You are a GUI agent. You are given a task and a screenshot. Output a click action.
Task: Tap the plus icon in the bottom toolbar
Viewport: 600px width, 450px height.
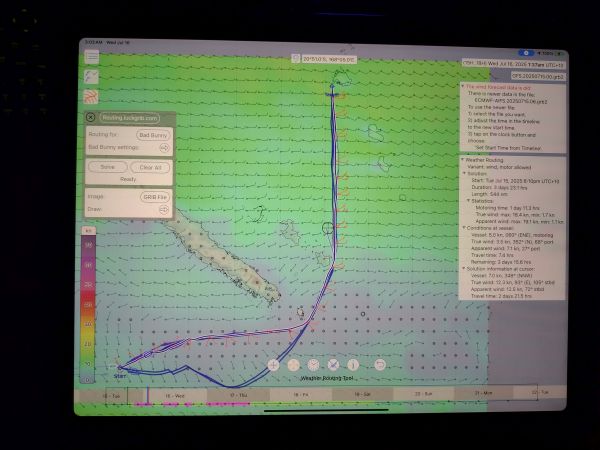(x=272, y=365)
